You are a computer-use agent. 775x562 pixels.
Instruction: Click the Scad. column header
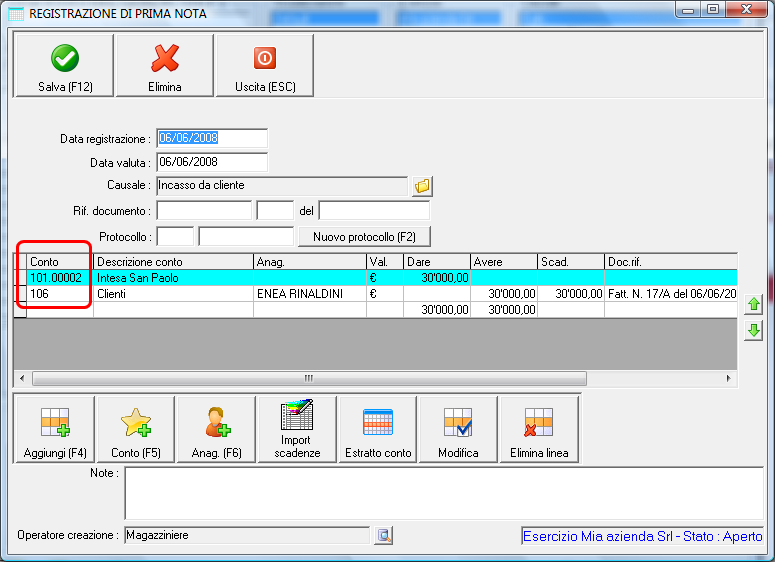(571, 262)
